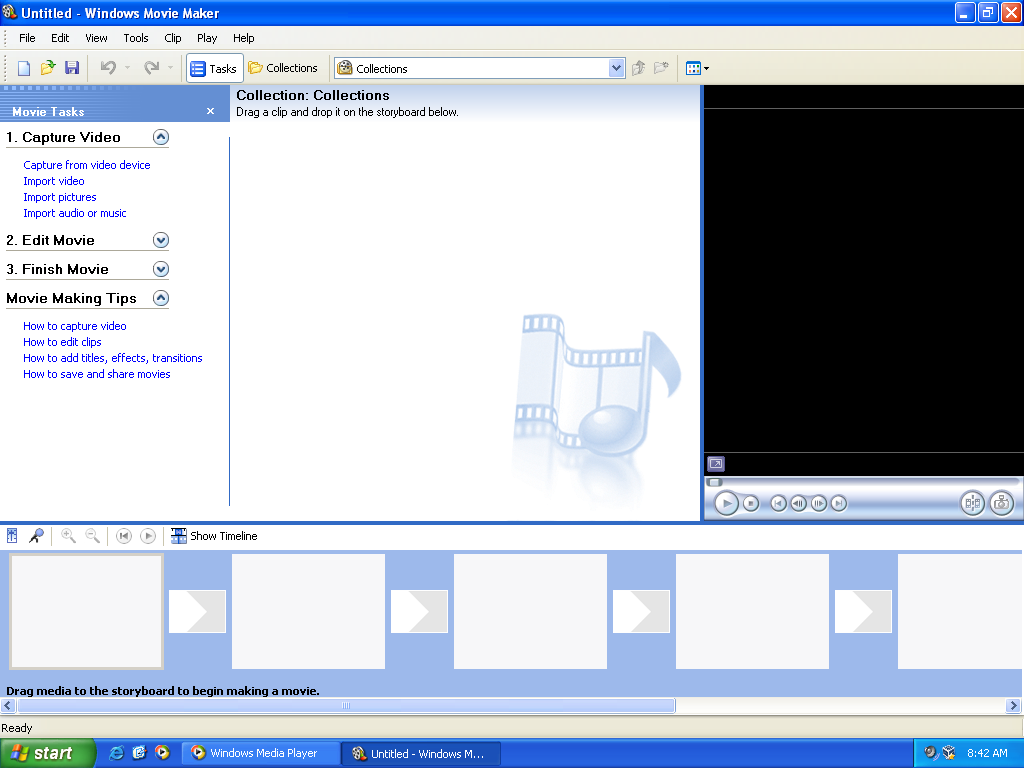Image resolution: width=1024 pixels, height=768 pixels.
Task: Click the storyboard scroll right arrow
Action: 1014,705
